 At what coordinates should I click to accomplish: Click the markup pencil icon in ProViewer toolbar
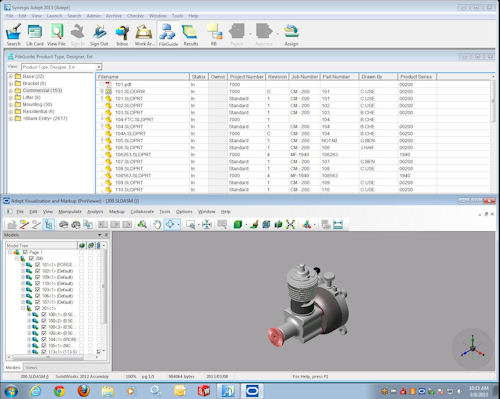tap(23, 224)
